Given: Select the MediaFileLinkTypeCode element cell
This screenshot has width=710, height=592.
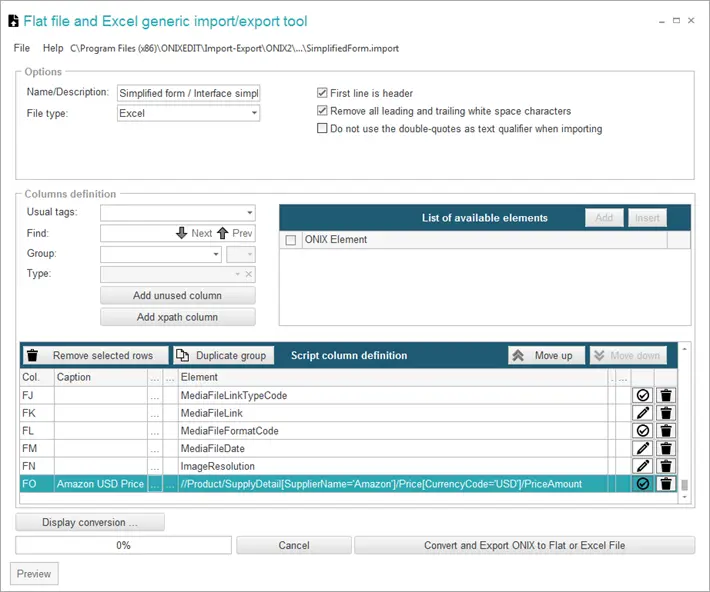Looking at the screenshot, I should pos(393,395).
